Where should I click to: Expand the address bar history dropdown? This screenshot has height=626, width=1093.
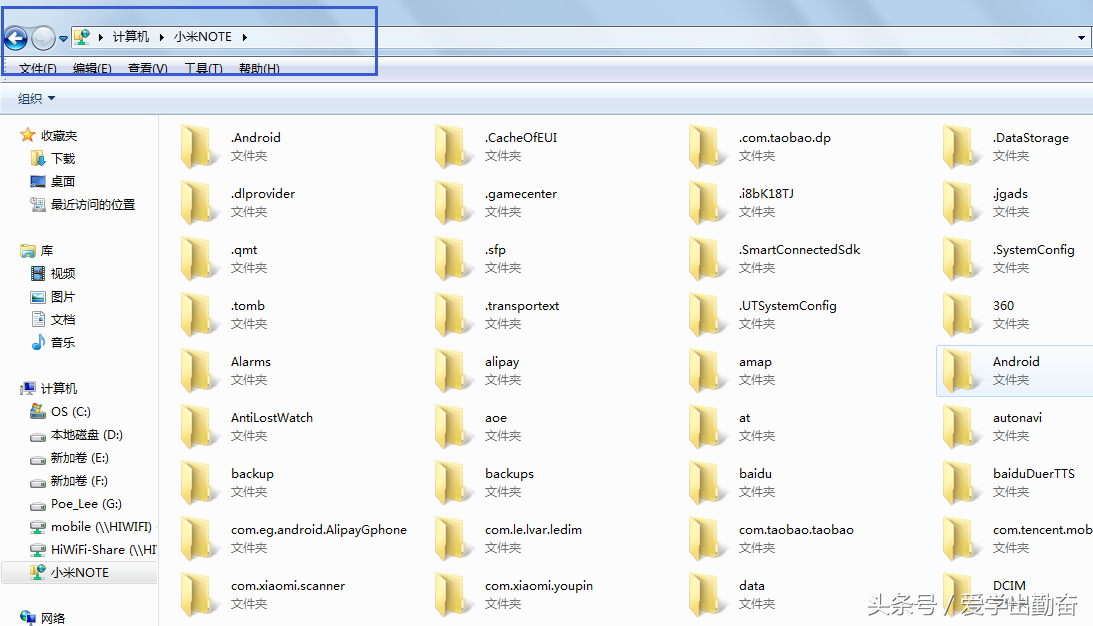(1081, 38)
